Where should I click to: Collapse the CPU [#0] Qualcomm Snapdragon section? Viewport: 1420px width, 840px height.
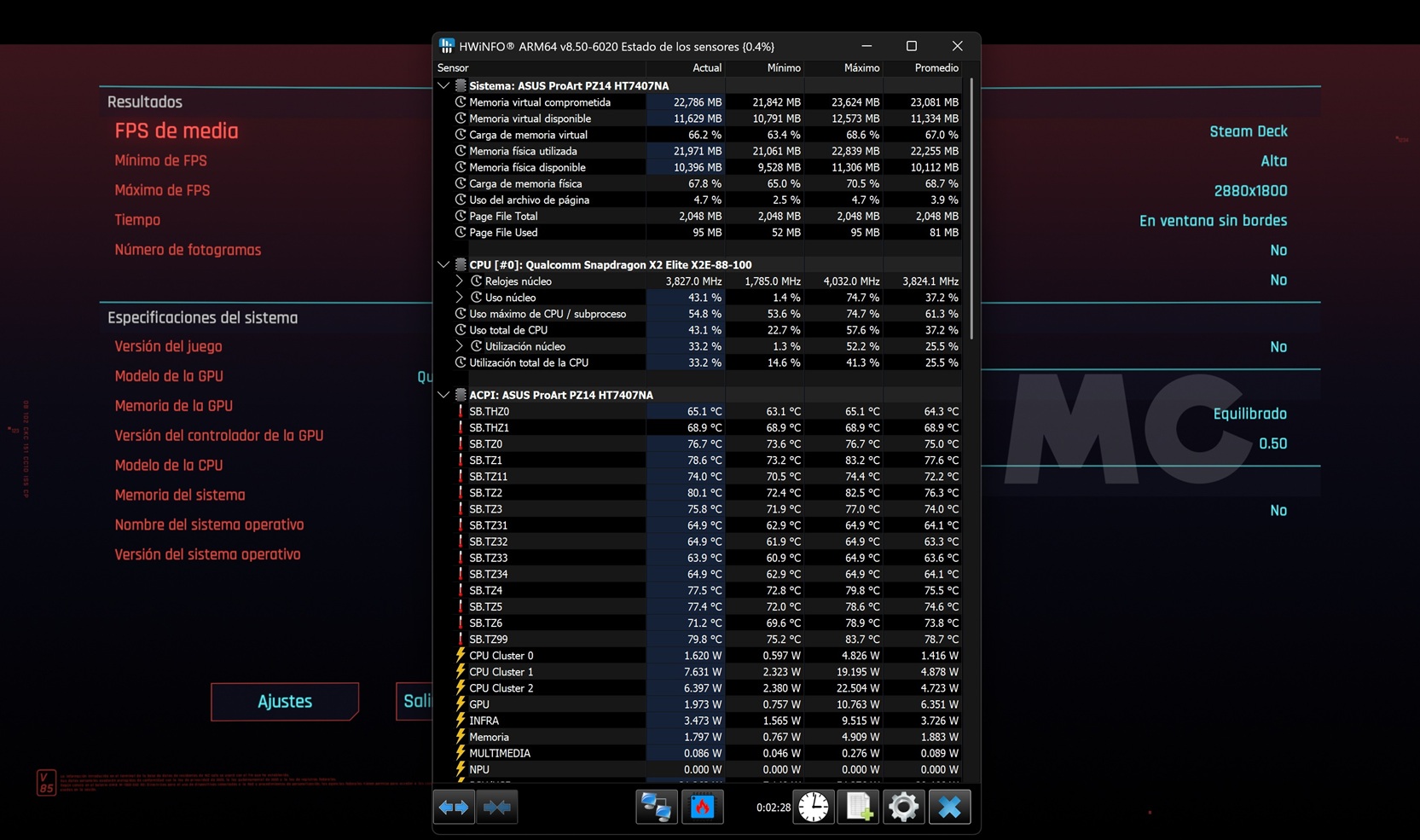click(x=443, y=264)
